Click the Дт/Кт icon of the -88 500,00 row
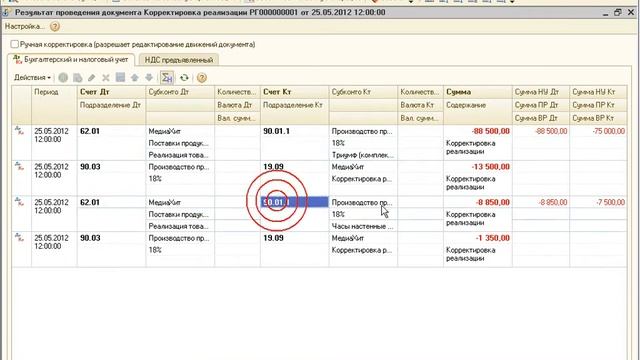This screenshot has height=360, width=640. point(19,131)
